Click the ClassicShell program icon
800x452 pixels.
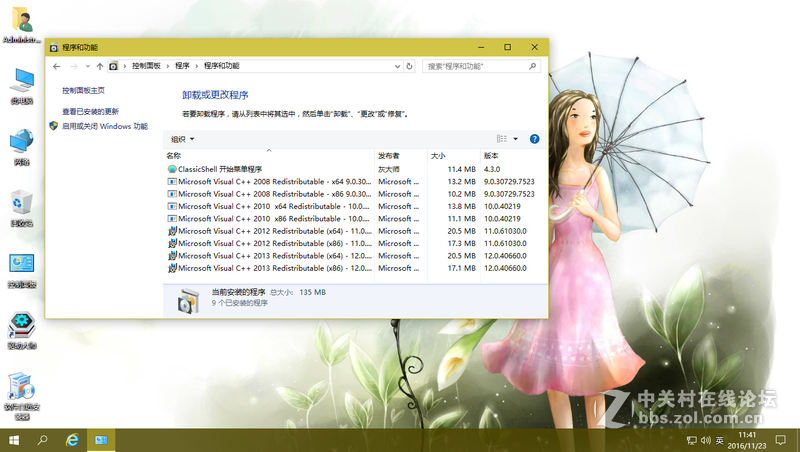click(x=172, y=169)
